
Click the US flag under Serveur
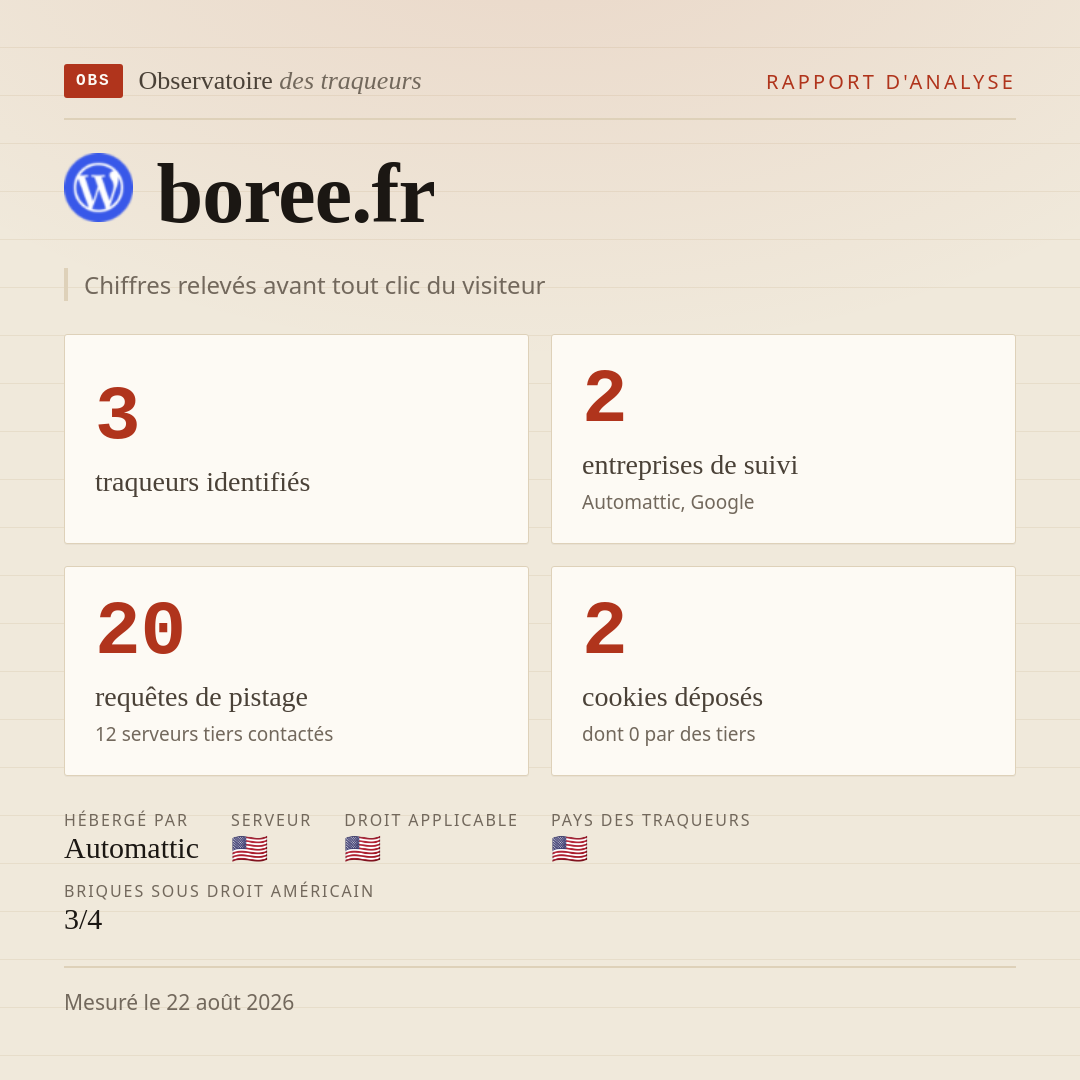[x=249, y=849]
